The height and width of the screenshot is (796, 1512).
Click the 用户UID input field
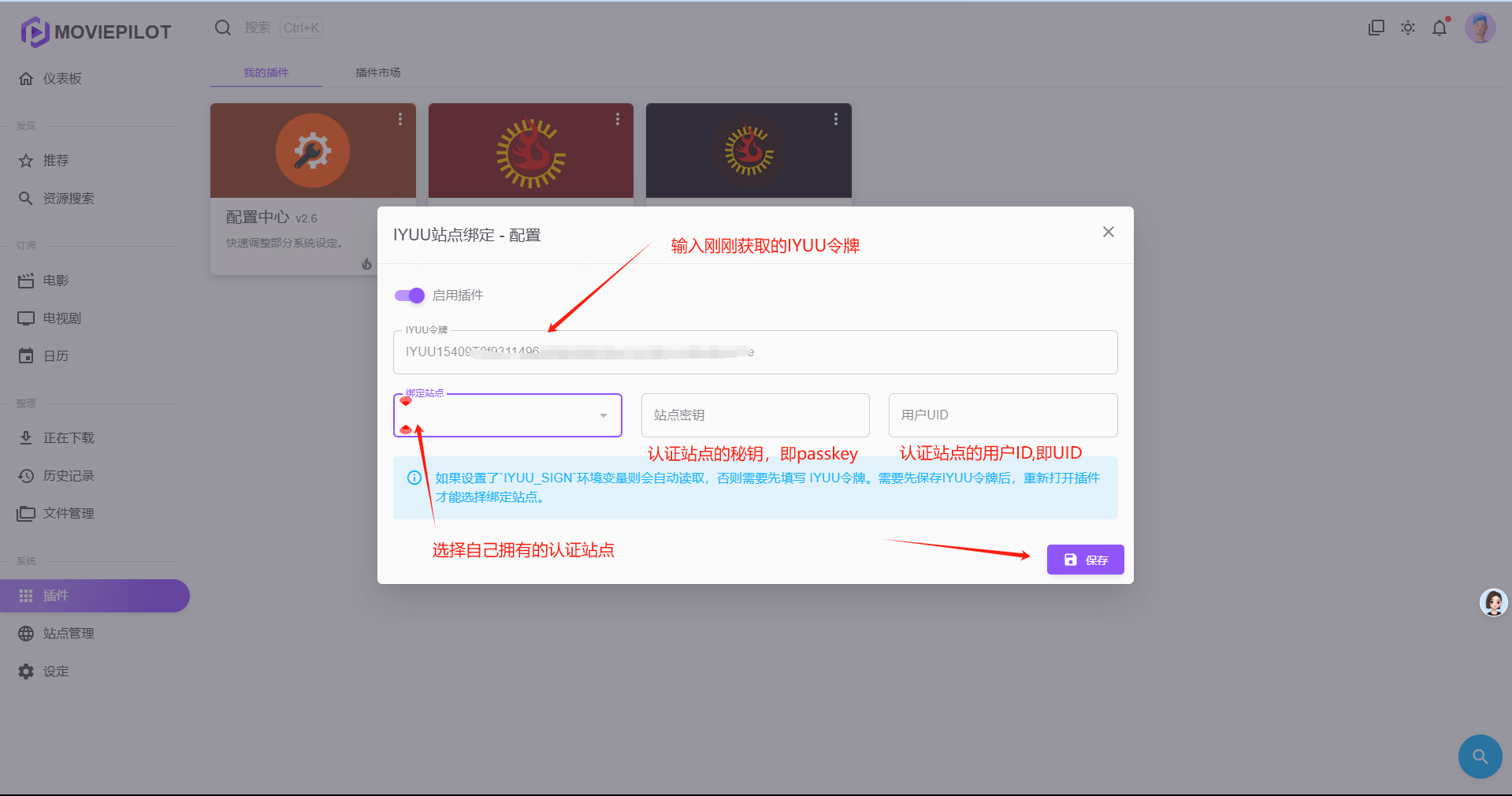pos(1002,415)
